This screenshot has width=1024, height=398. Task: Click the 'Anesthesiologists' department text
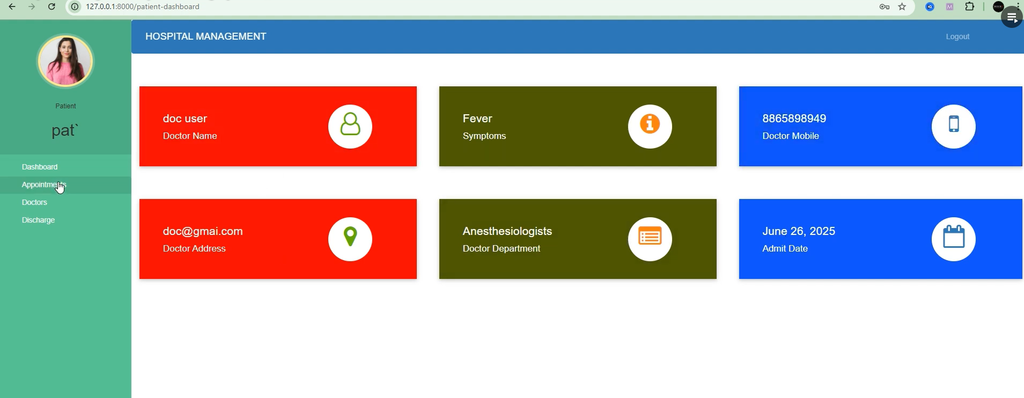(x=507, y=231)
